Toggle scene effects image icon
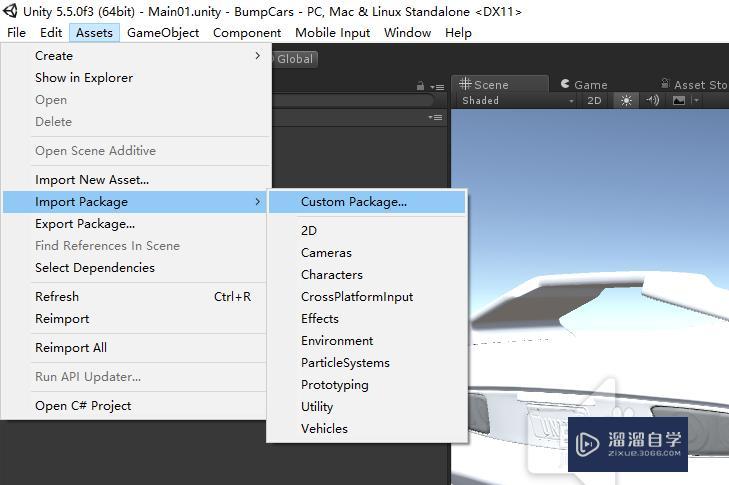The width and height of the screenshot is (729, 485). (679, 100)
